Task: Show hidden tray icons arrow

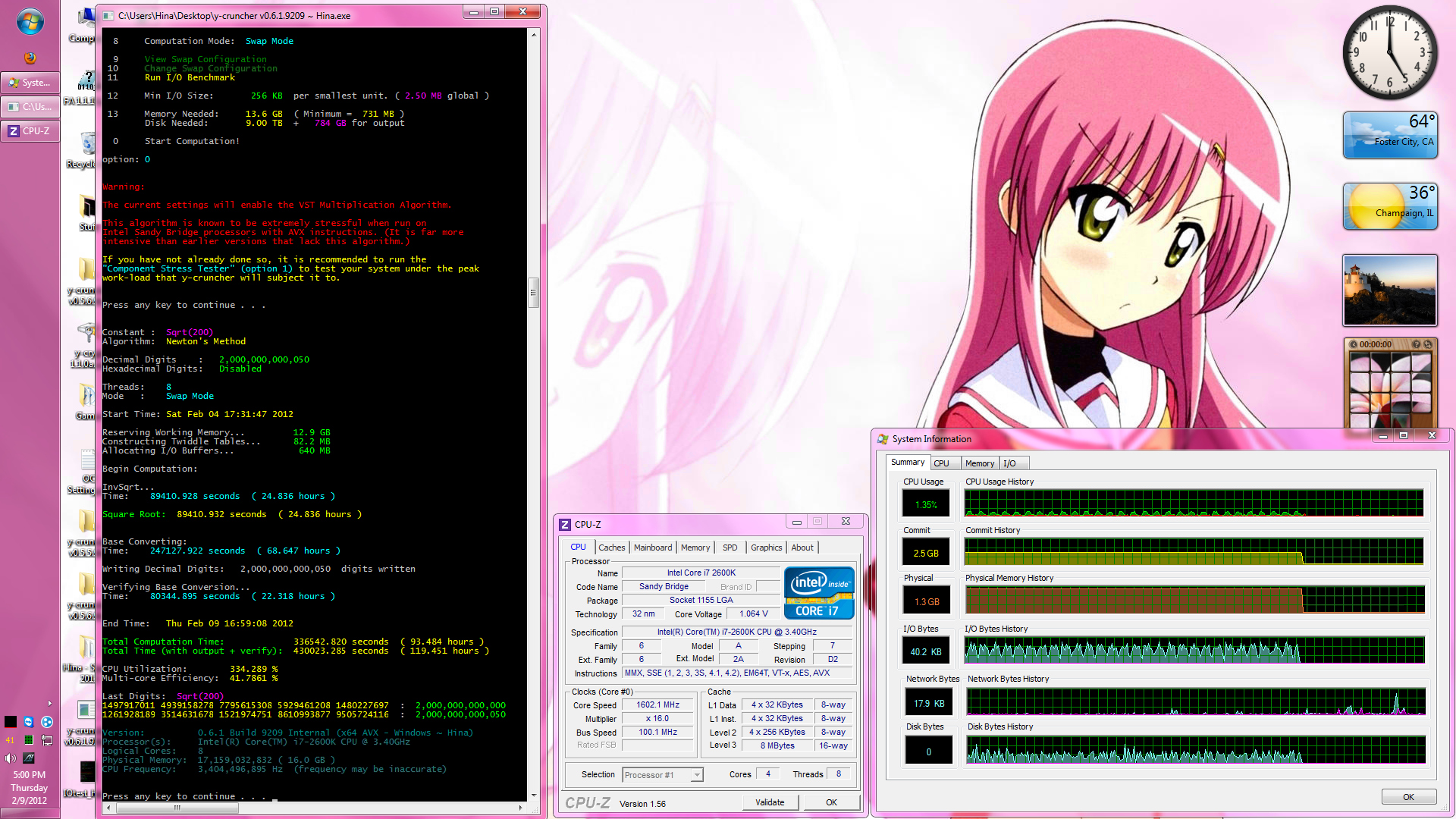Action: click(x=50, y=703)
